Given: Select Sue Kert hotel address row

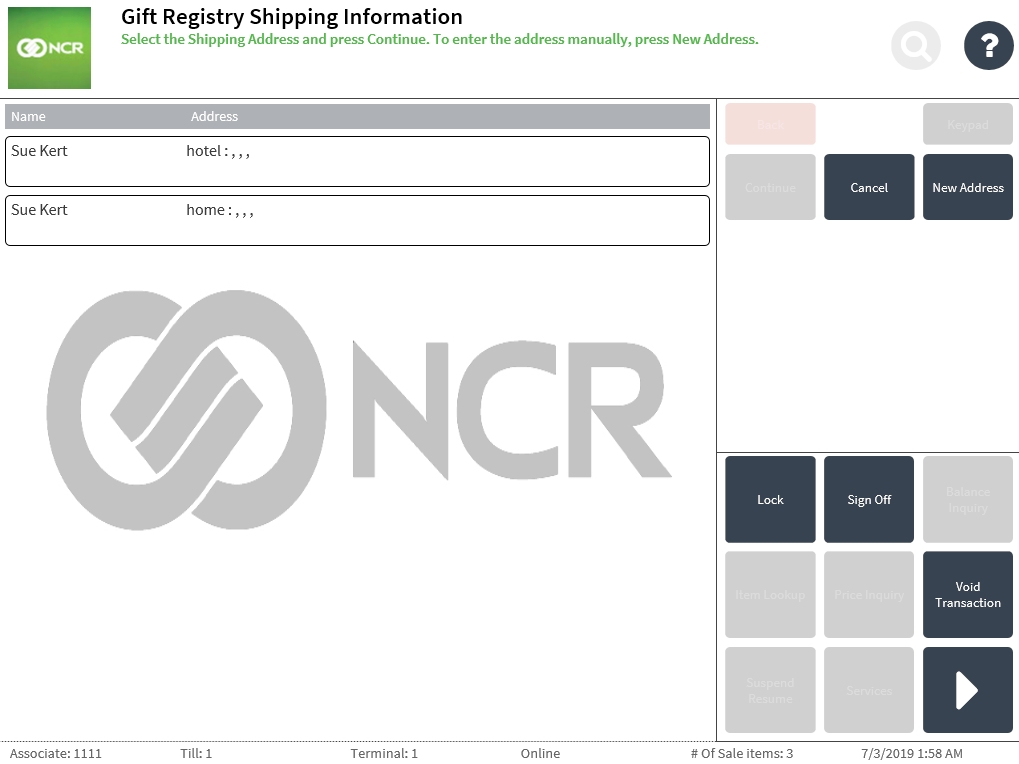Looking at the screenshot, I should coord(357,161).
